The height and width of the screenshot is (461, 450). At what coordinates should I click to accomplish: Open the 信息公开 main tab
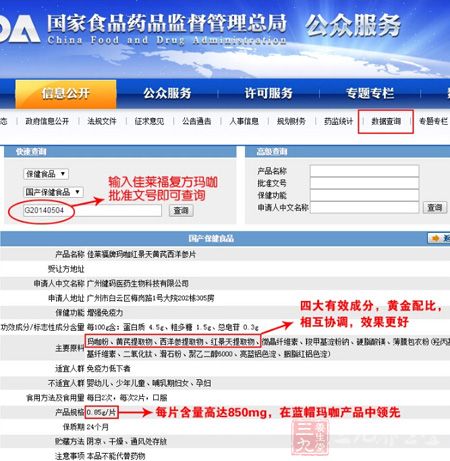point(66,94)
